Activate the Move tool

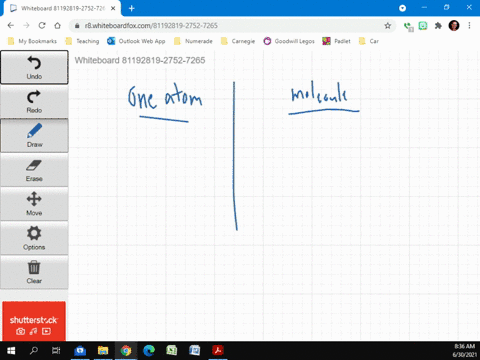tap(34, 204)
